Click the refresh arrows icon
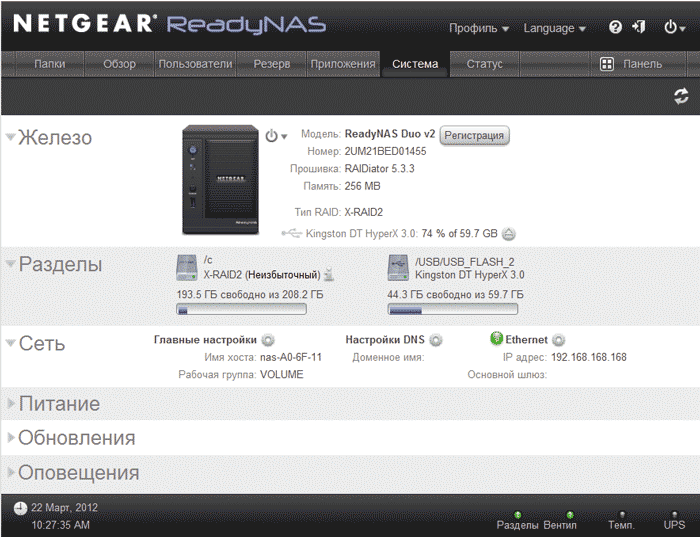The height and width of the screenshot is (537, 700). point(681,96)
